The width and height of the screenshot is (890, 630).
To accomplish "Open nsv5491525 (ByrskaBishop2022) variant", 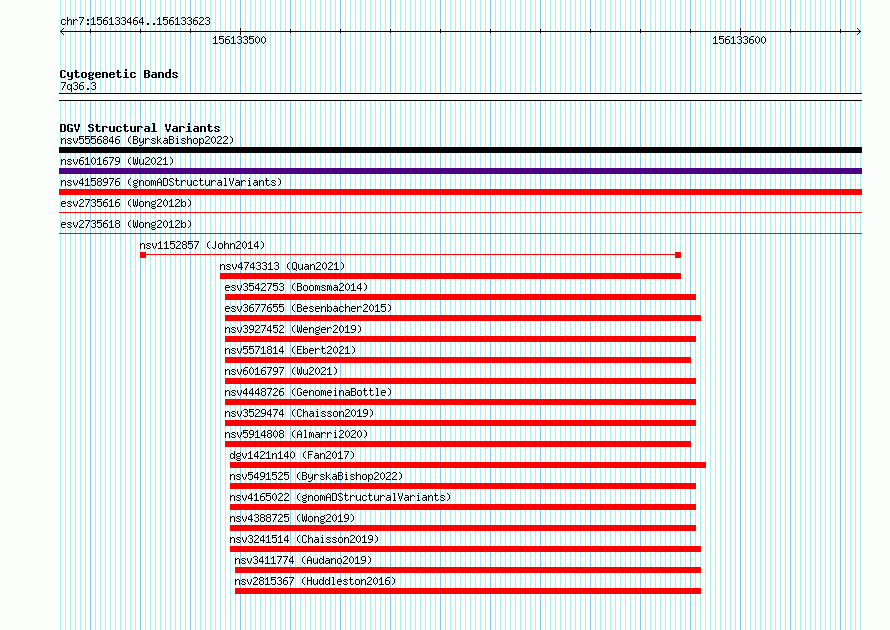I will (x=316, y=476).
